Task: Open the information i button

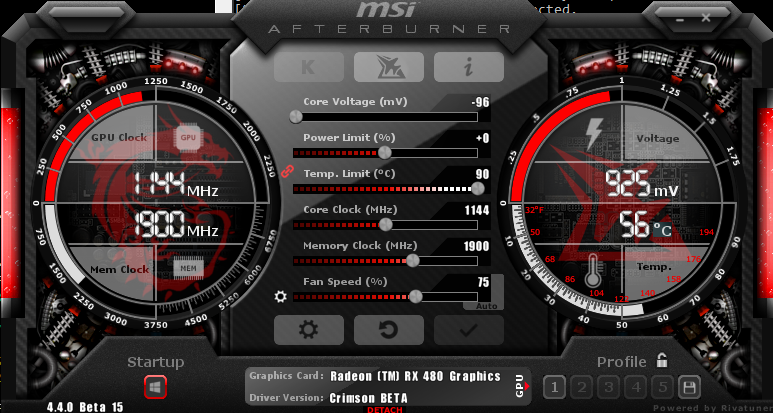Action: pyautogui.click(x=469, y=67)
